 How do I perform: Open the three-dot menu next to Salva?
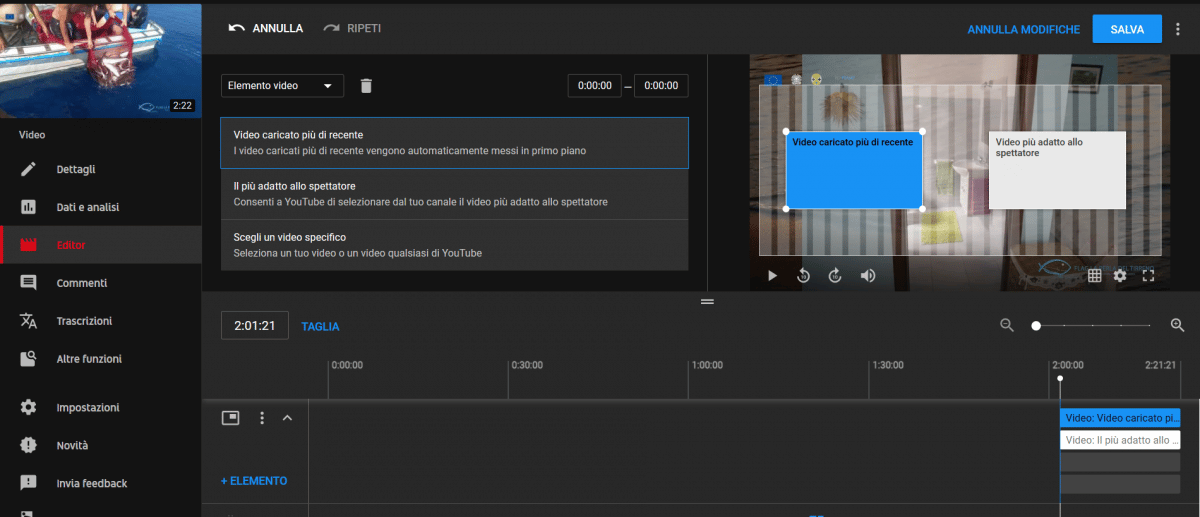click(1178, 29)
